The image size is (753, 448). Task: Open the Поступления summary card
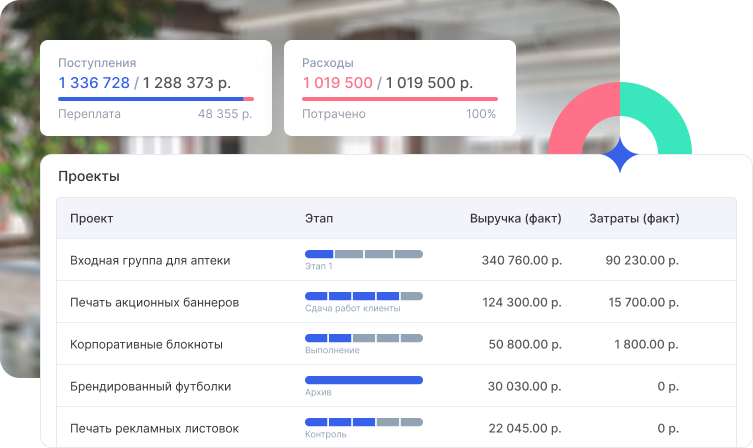coord(155,88)
